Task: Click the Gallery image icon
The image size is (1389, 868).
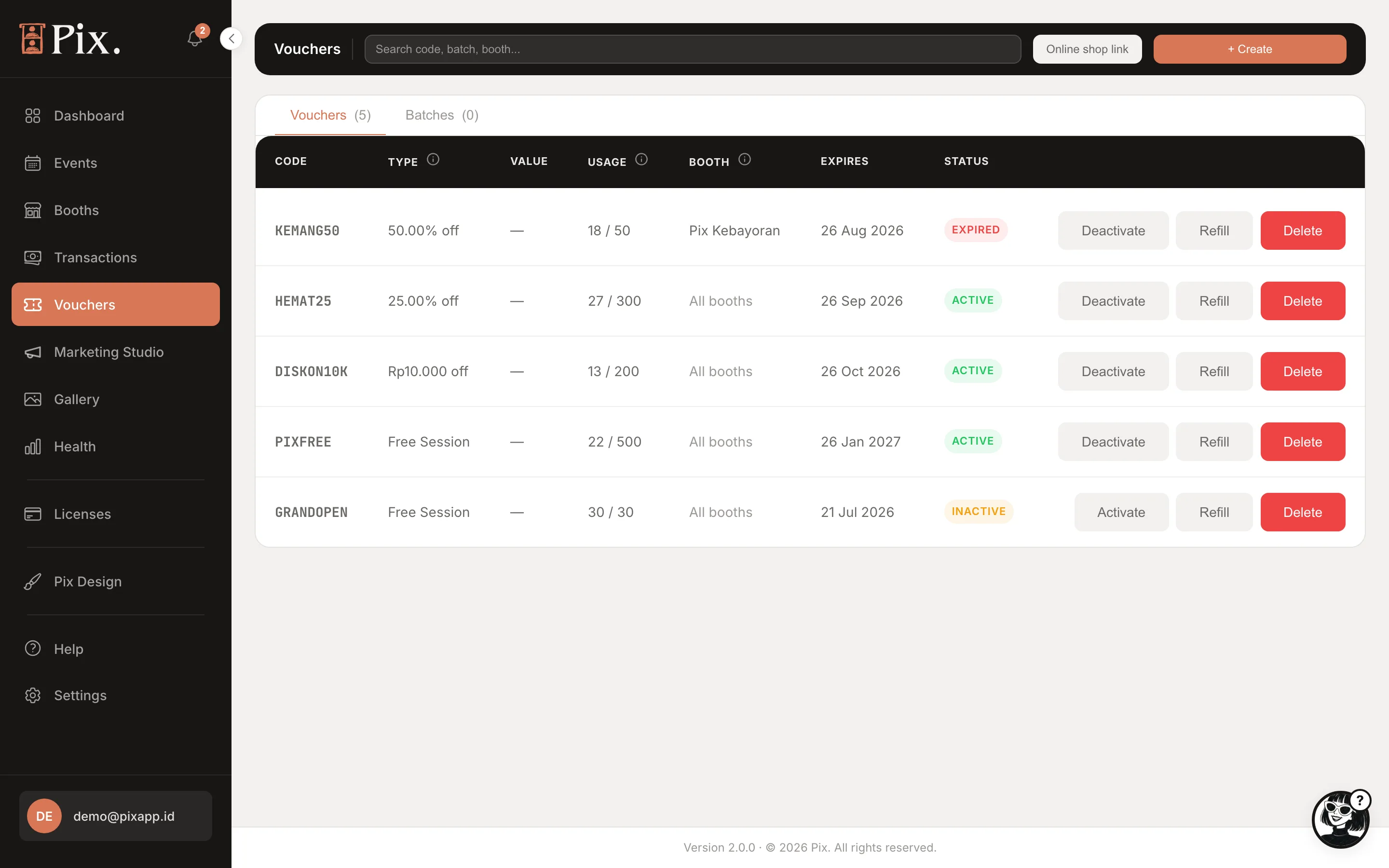Action: click(33, 399)
